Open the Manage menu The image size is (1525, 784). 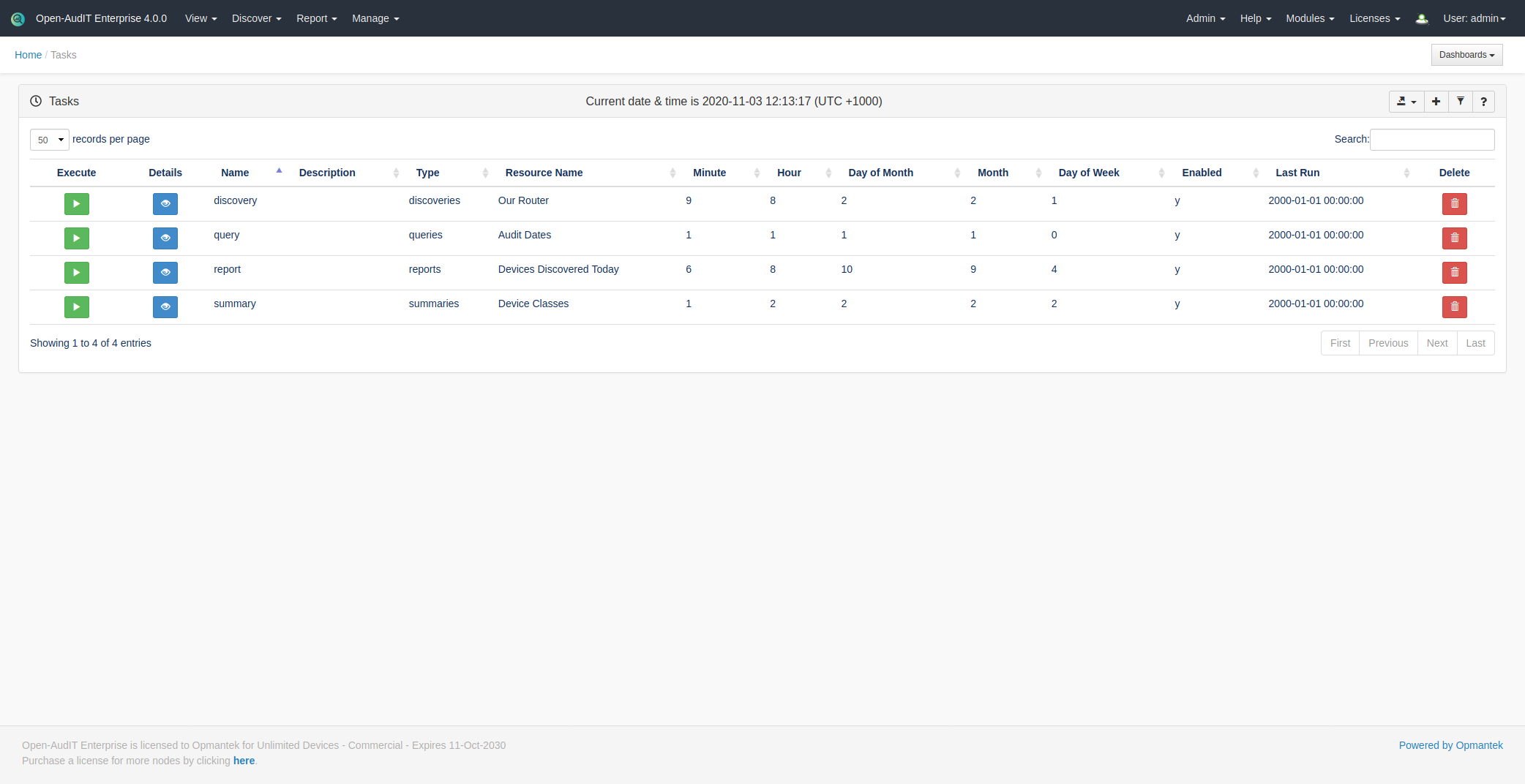coord(375,18)
